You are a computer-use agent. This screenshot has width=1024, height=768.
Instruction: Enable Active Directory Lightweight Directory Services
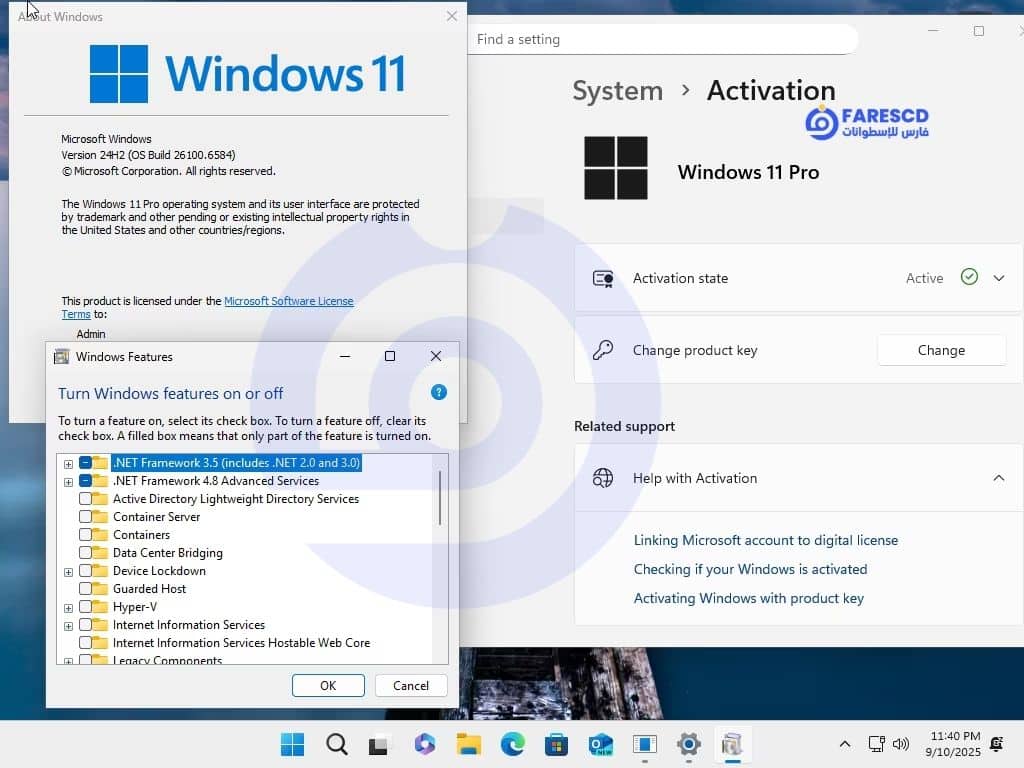[x=86, y=499]
